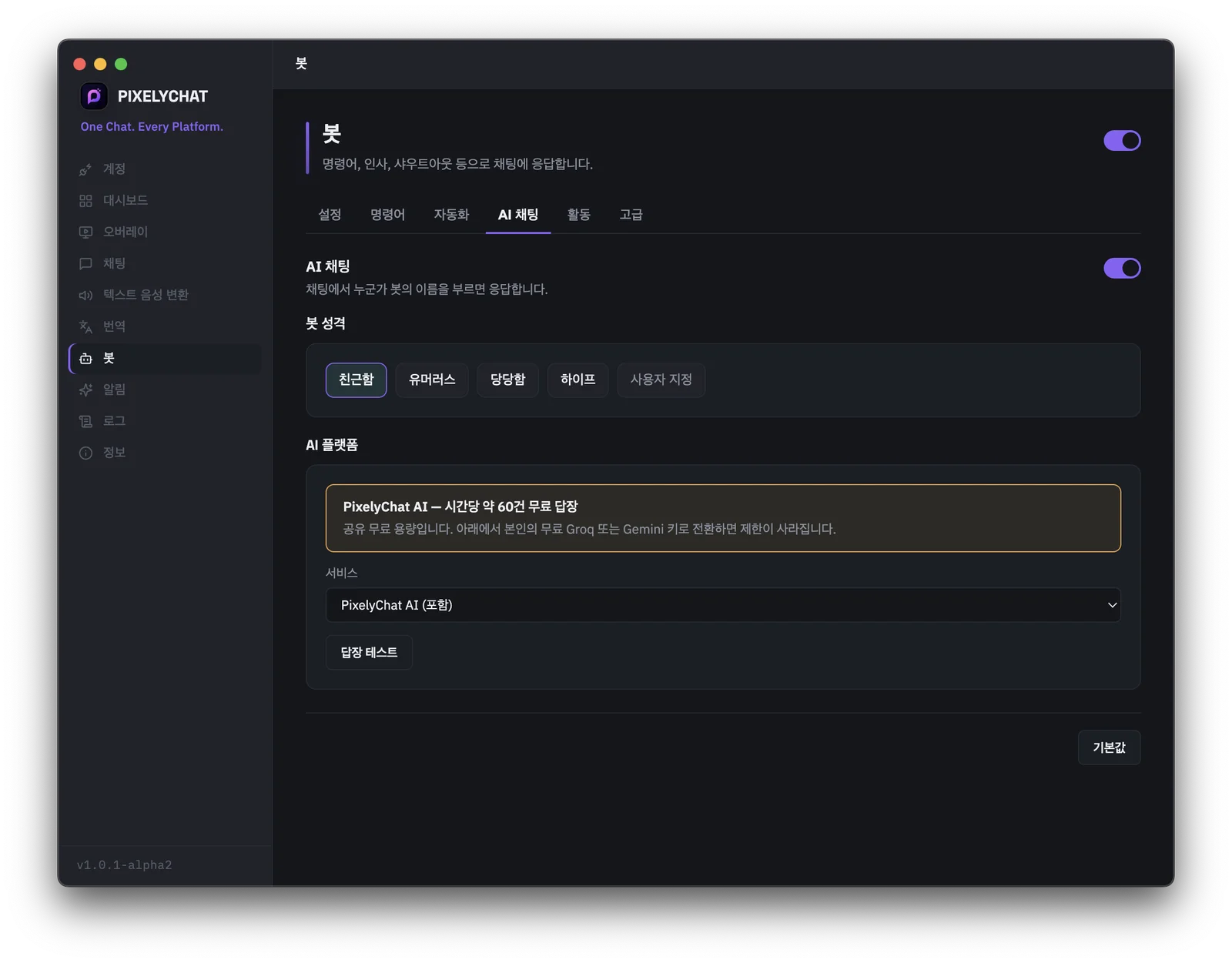Click the 기본값 reset button
The width and height of the screenshot is (1232, 963).
click(1109, 747)
